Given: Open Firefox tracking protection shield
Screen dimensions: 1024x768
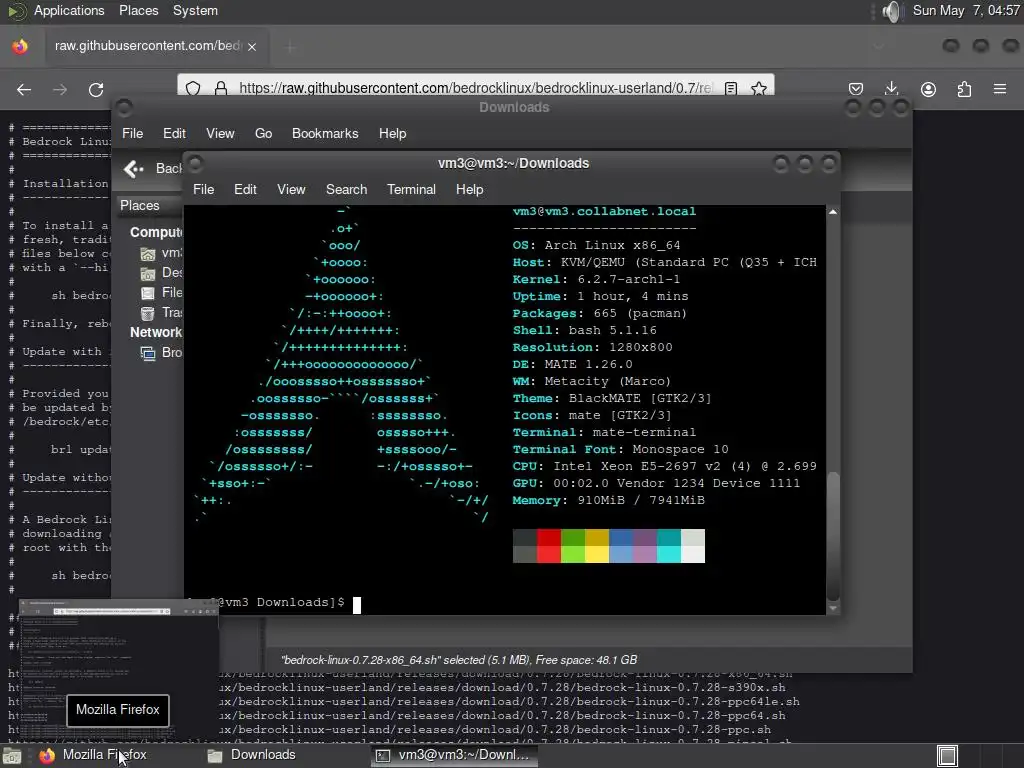Looking at the screenshot, I should tap(193, 88).
